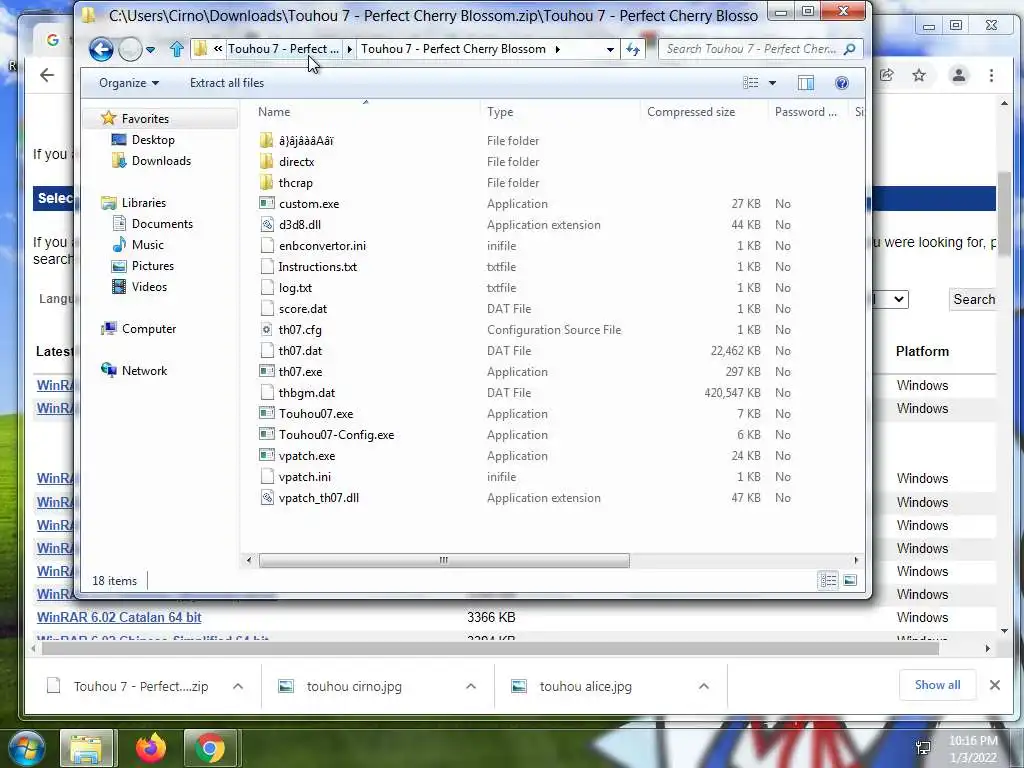Screen dimensions: 1024x768
Task: Open the Windows Start orb
Action: 26,748
